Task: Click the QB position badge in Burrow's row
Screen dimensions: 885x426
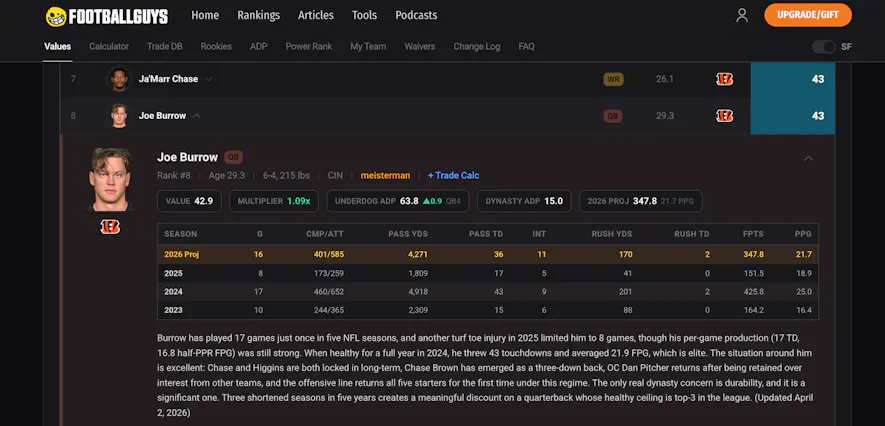Action: [613, 116]
